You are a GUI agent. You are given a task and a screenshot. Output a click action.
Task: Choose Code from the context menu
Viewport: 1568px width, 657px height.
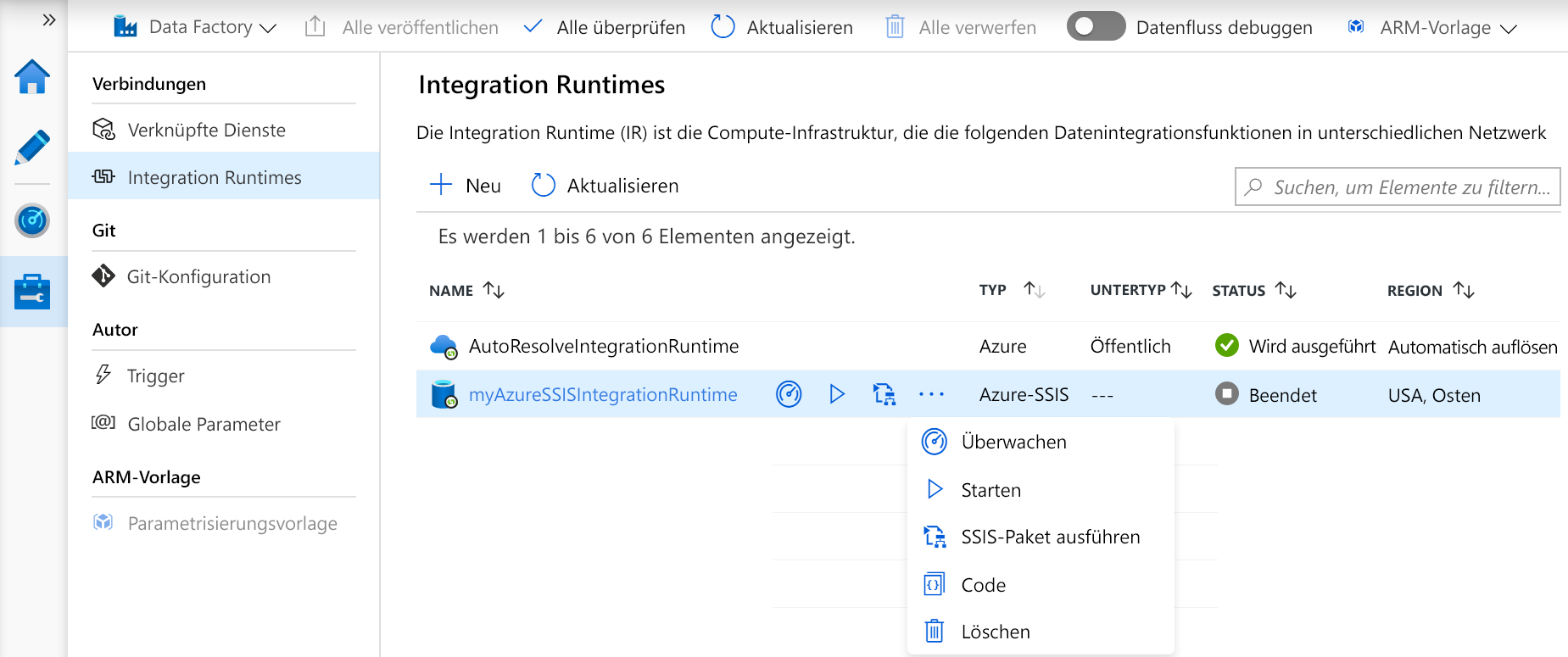1041,585
